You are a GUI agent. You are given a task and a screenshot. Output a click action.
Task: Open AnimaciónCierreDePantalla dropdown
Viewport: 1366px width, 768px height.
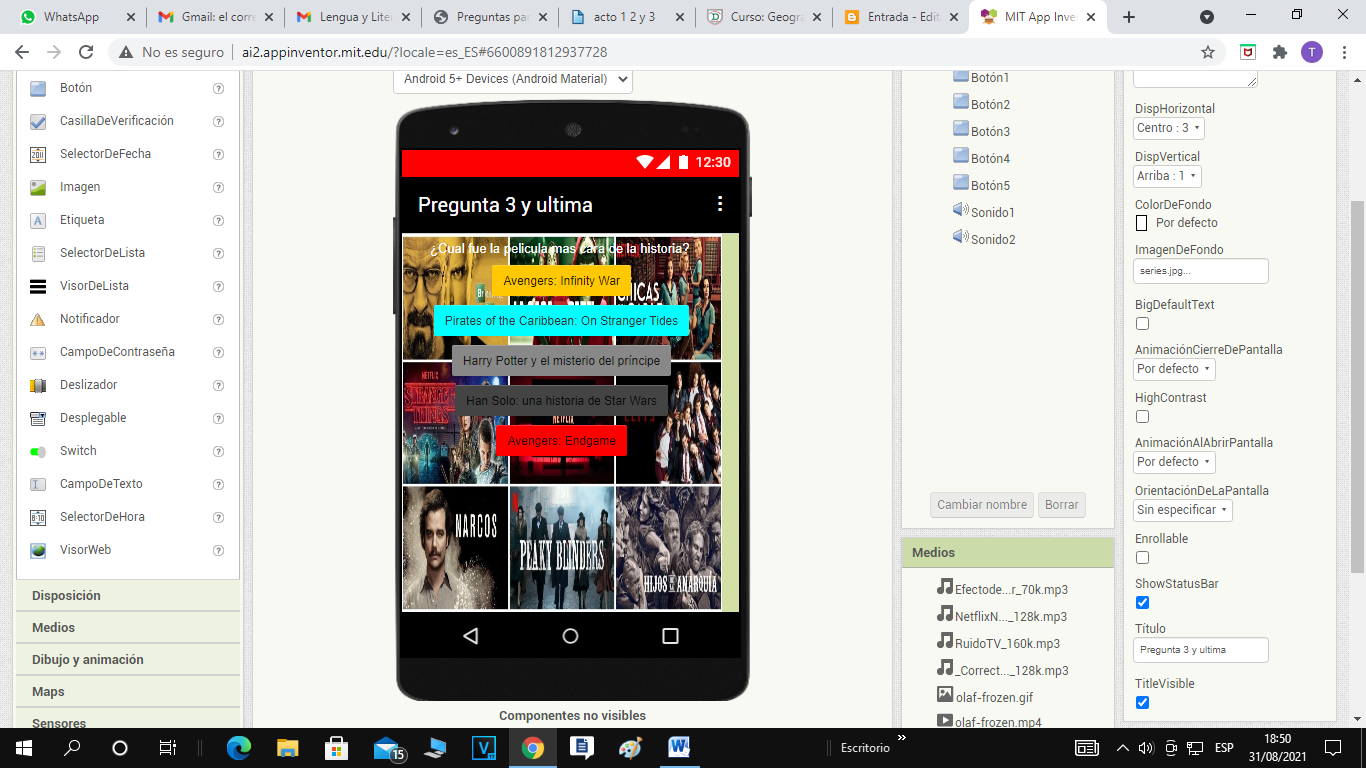tap(1175, 369)
